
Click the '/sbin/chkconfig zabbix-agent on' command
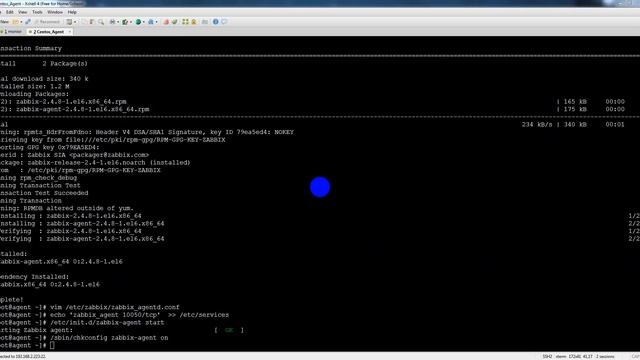[109, 338]
